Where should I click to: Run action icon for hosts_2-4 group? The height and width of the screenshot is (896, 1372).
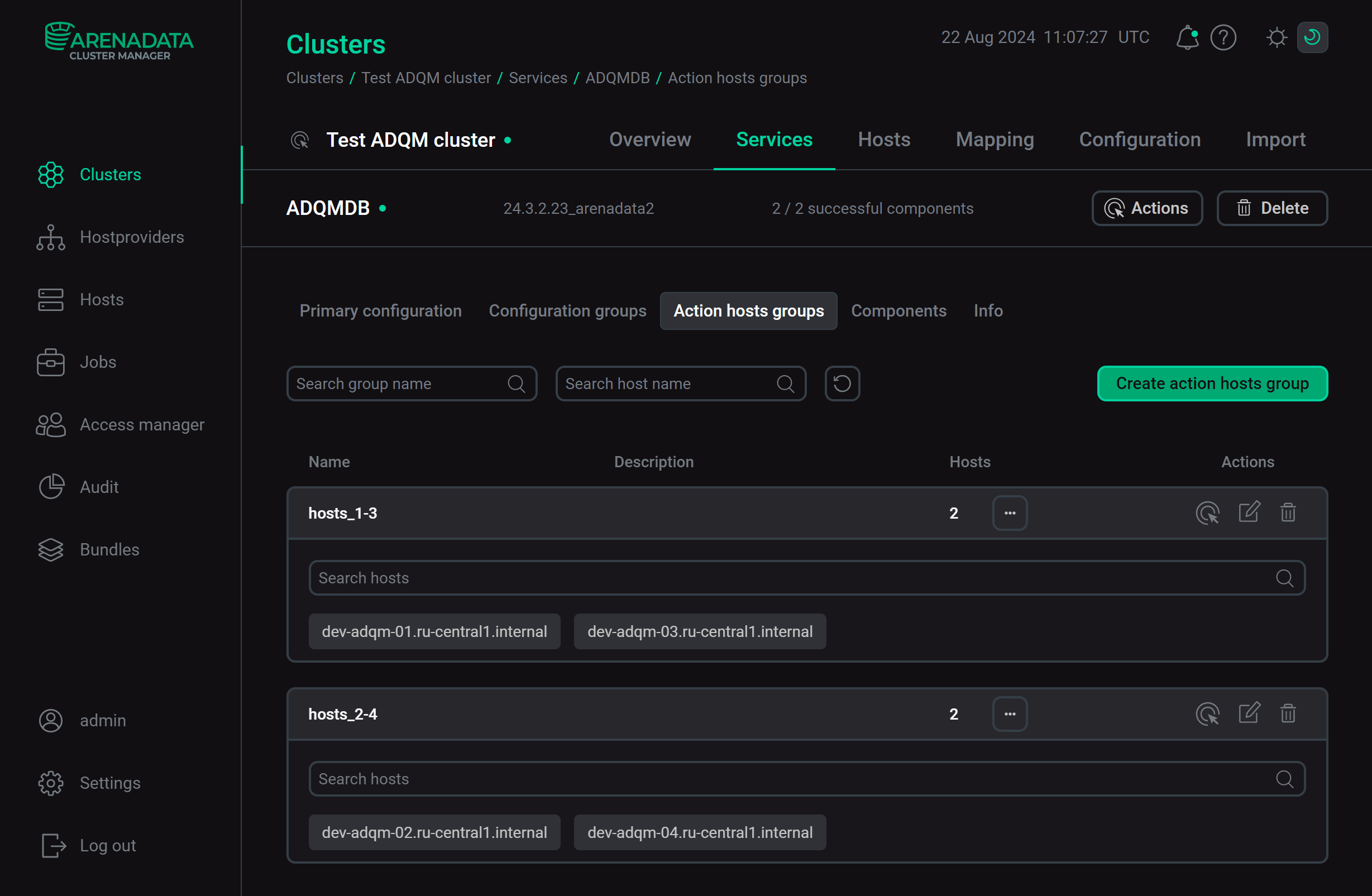[x=1208, y=714]
